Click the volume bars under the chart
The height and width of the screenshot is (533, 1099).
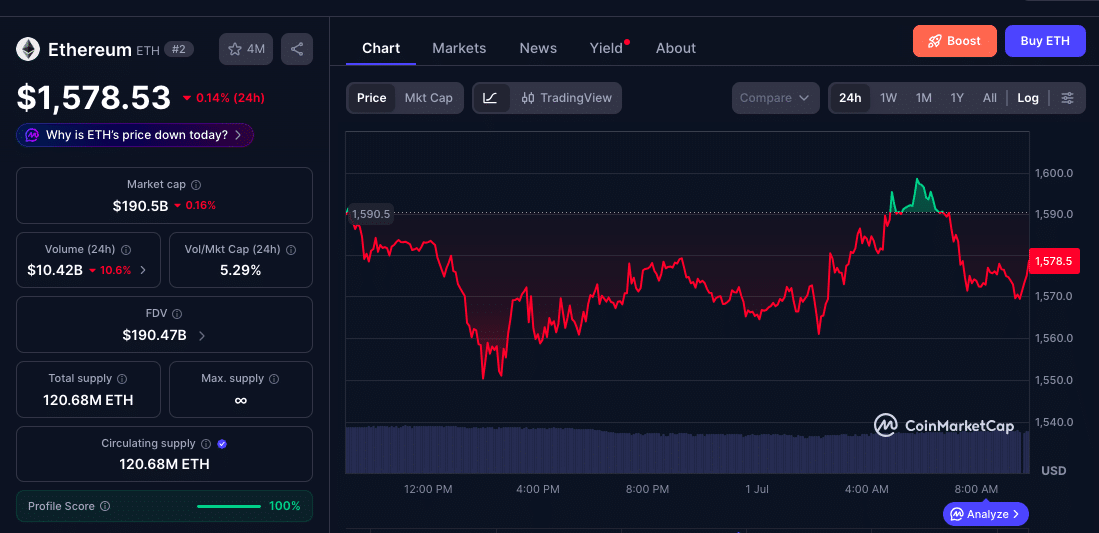(x=687, y=450)
